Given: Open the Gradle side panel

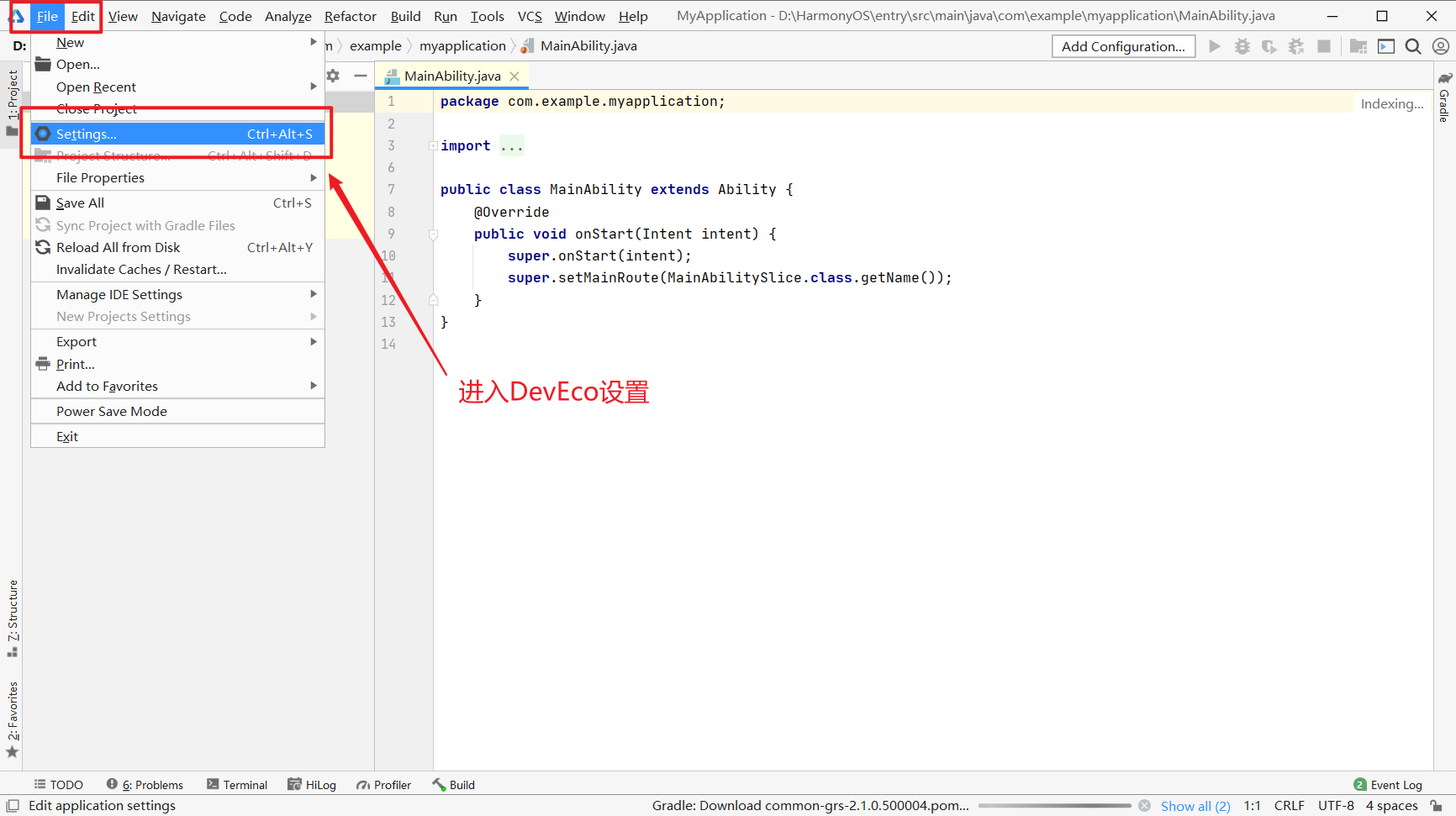Looking at the screenshot, I should (1444, 97).
